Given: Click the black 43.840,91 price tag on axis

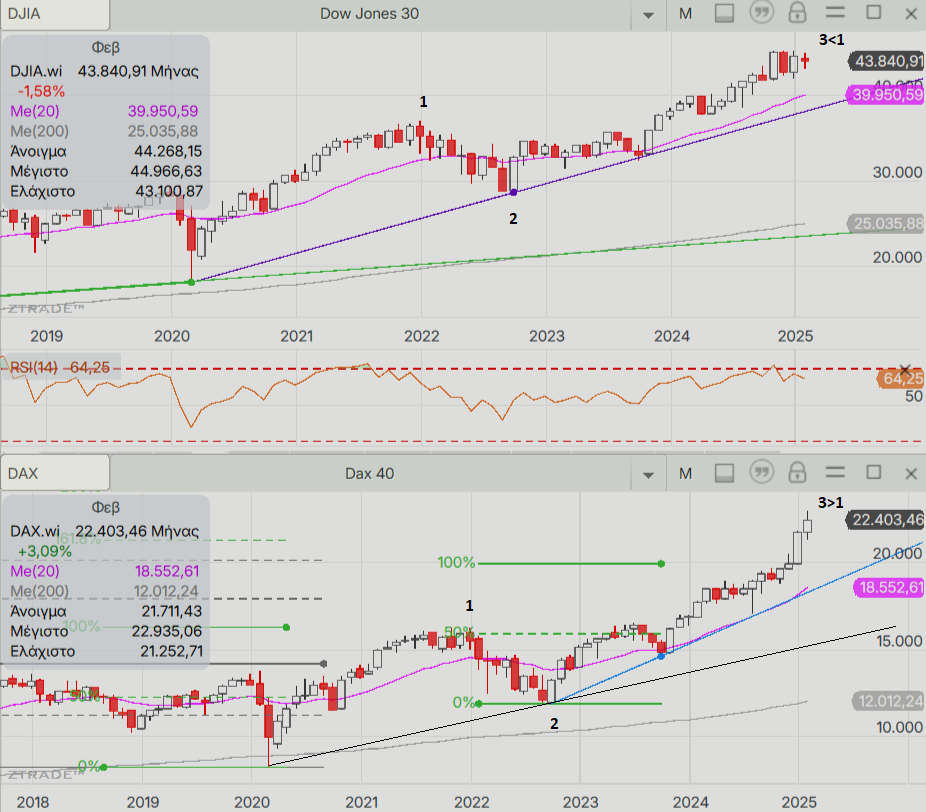Looking at the screenshot, I should (886, 61).
